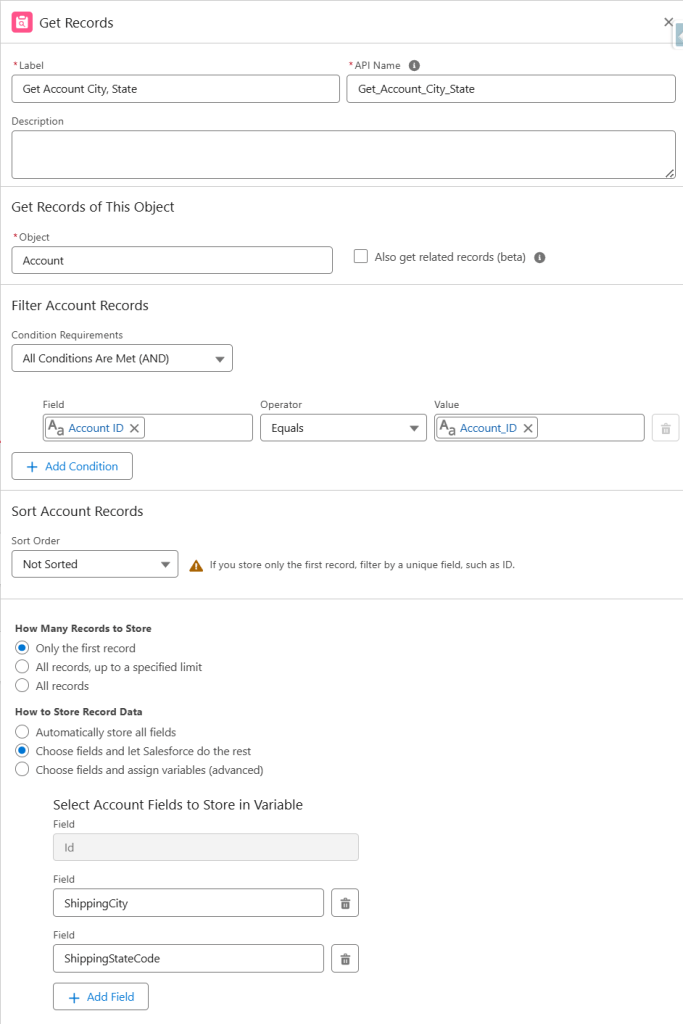Select All records, up to a specified limit
The image size is (683, 1024).
point(22,667)
